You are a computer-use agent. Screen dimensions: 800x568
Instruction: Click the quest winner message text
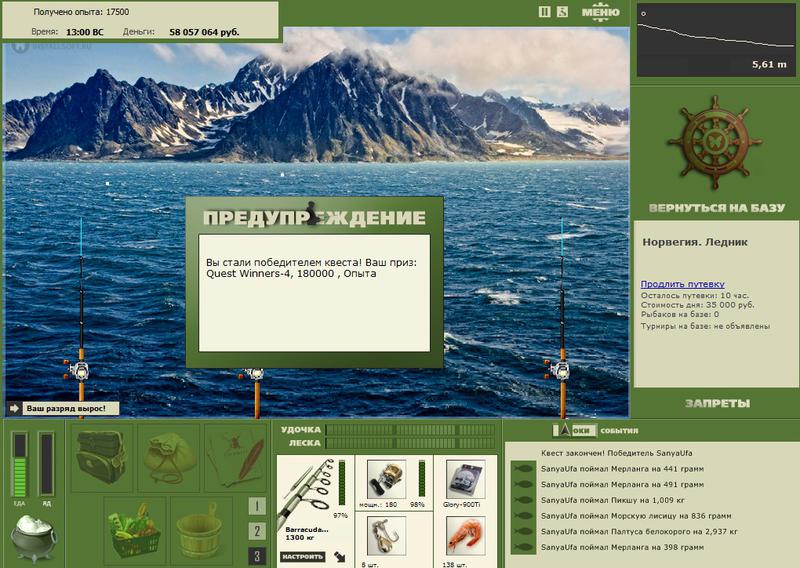click(311, 268)
